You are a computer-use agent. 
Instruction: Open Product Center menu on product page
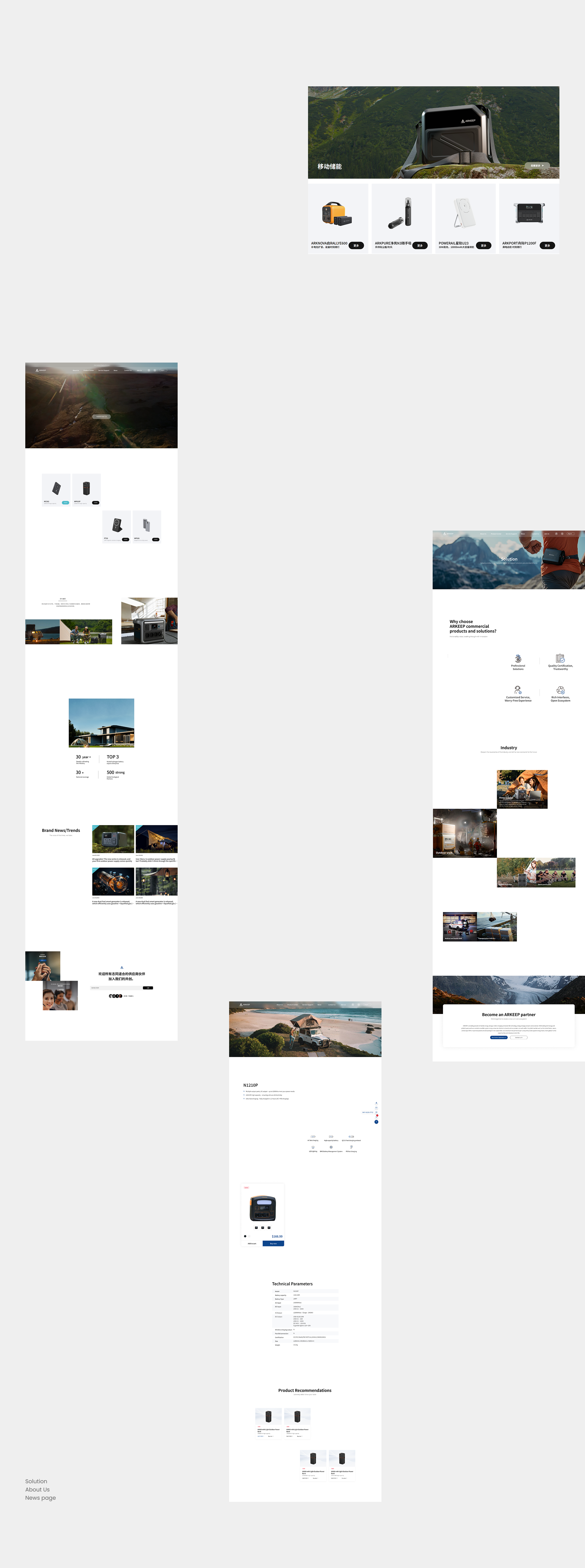pyautogui.click(x=292, y=1005)
